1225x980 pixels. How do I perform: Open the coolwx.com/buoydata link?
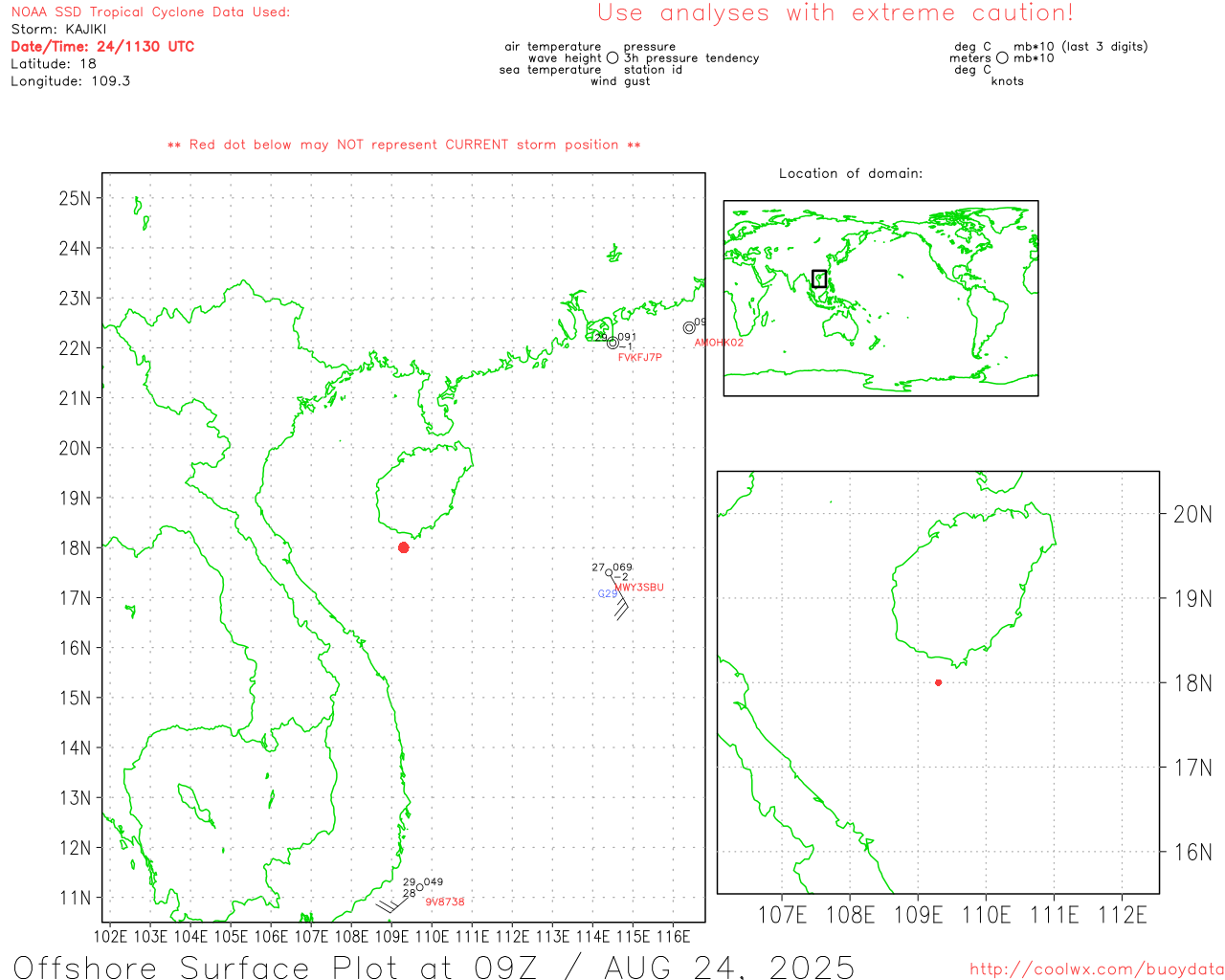pos(1097,969)
